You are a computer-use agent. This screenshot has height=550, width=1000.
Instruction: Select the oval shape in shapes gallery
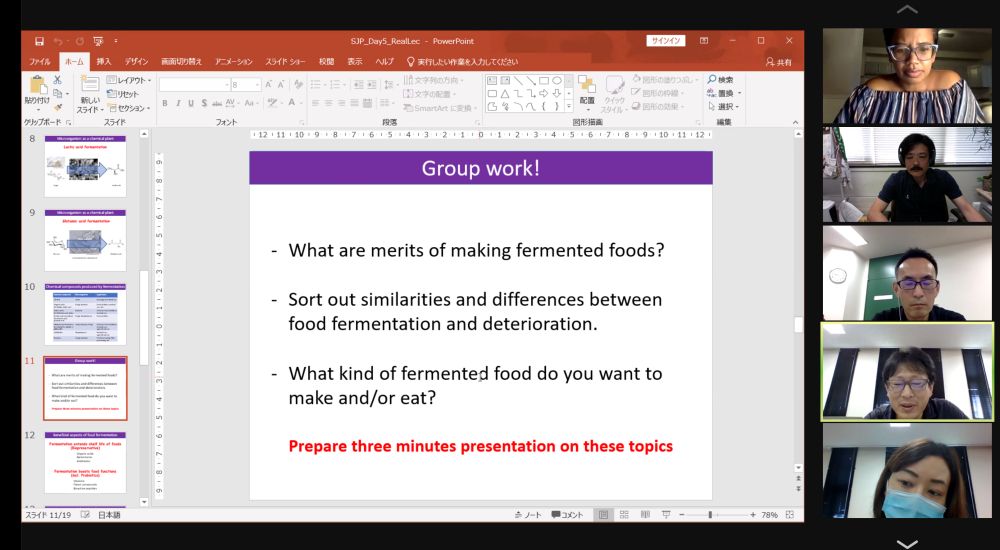(x=557, y=80)
